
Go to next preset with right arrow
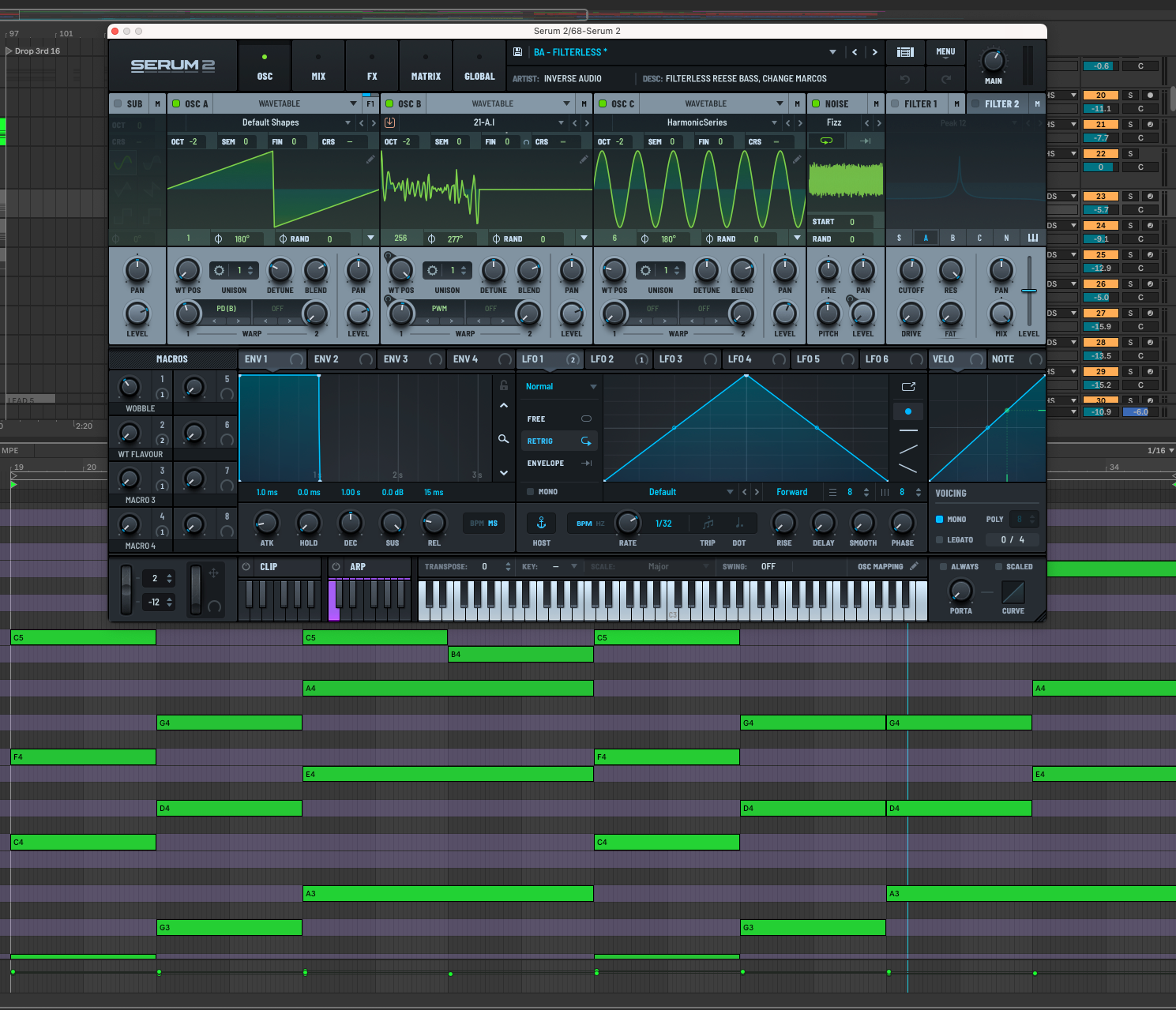(874, 52)
